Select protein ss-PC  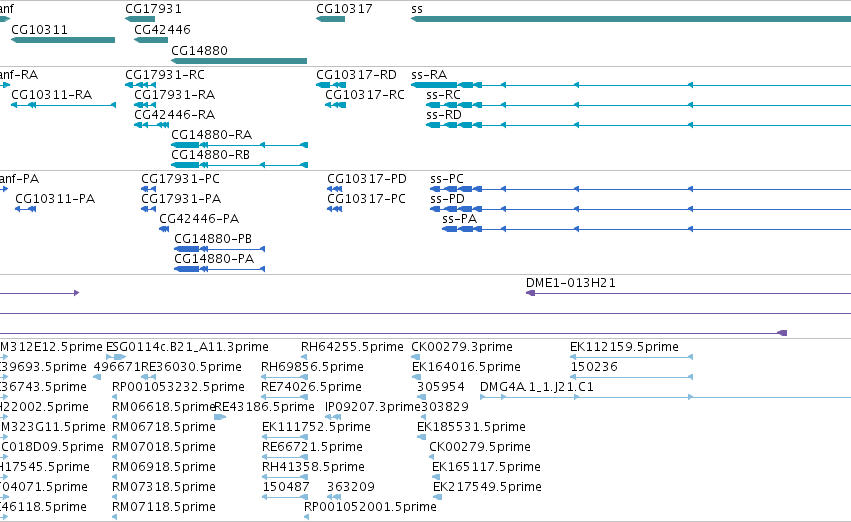[x=640, y=189]
